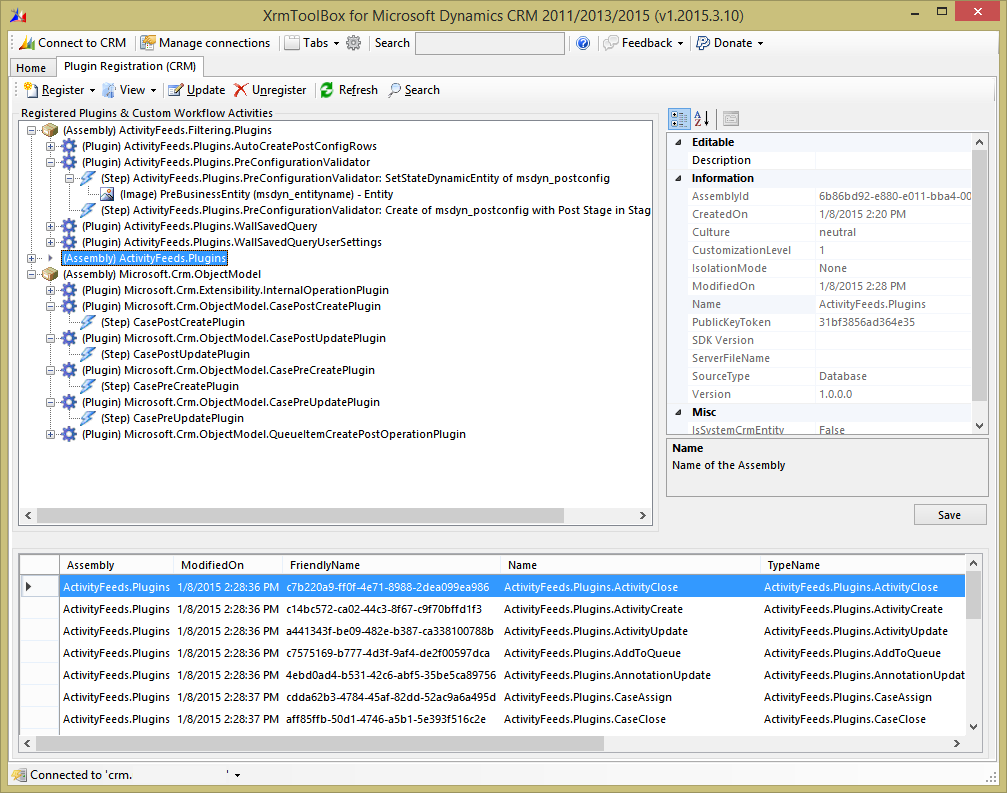Click the AutoCreatePostConfigRows plugin gear icon
1007x793 pixels.
(x=69, y=146)
